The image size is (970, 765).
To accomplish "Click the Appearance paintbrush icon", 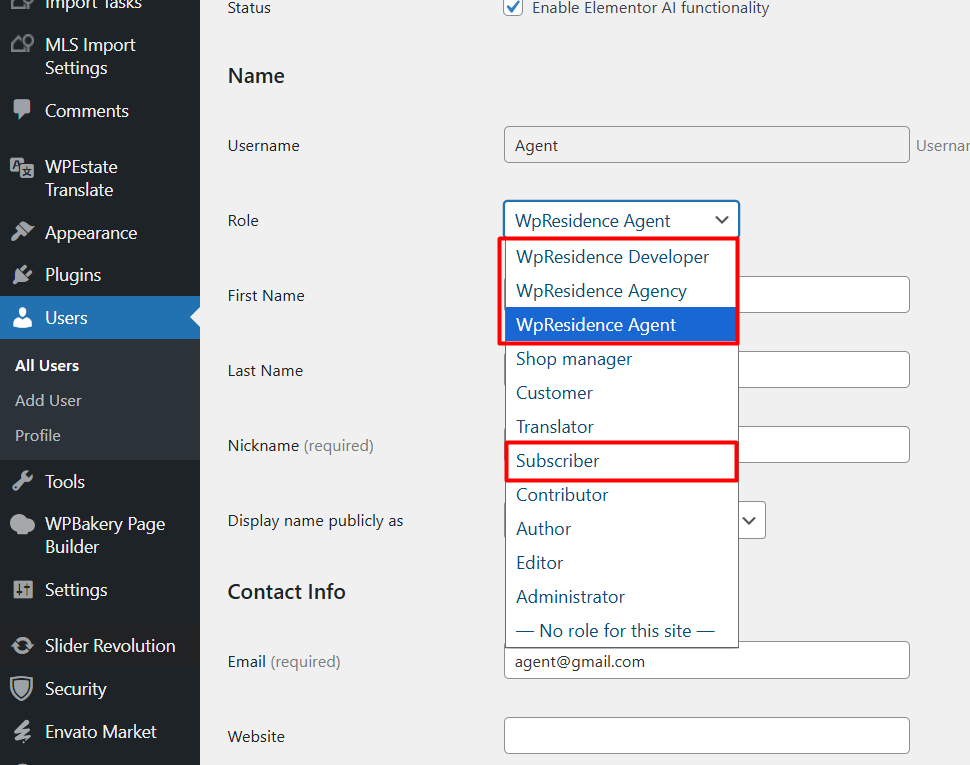I will (x=22, y=232).
